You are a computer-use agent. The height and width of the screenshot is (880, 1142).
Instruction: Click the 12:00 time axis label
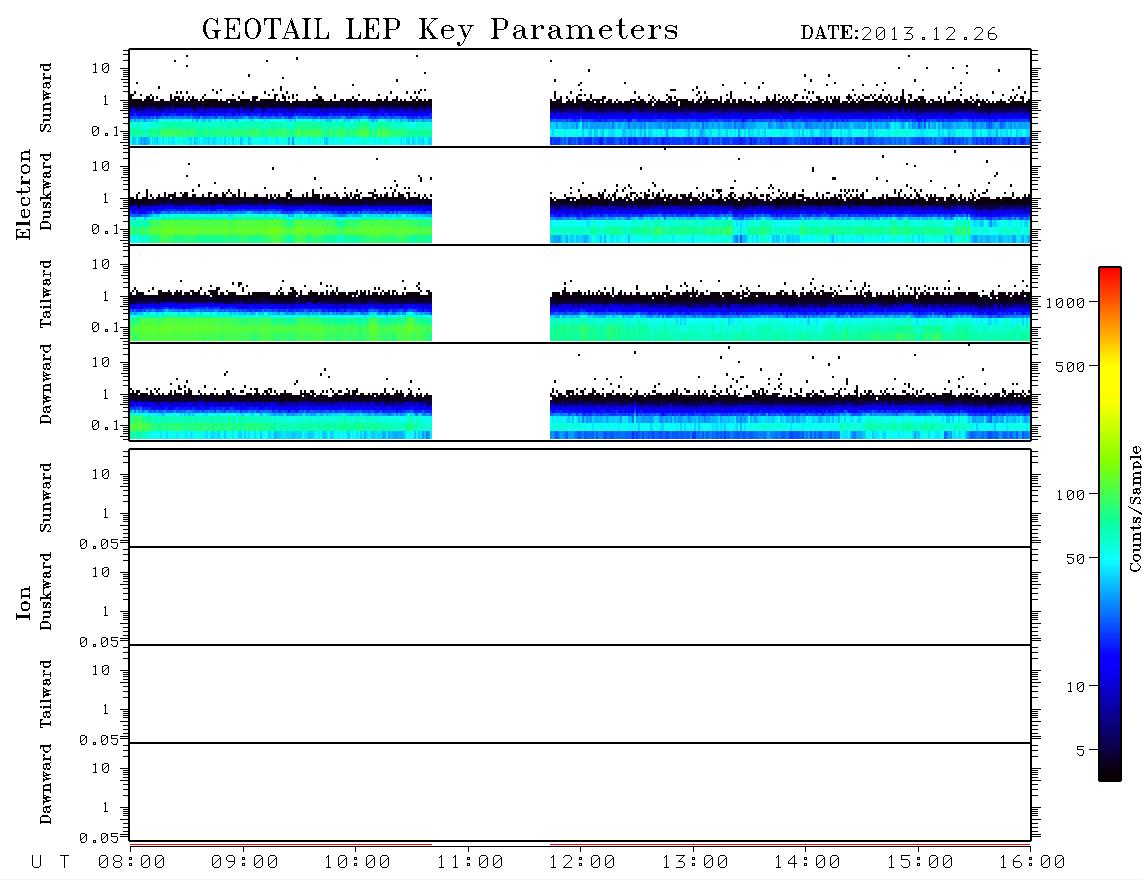coord(582,862)
